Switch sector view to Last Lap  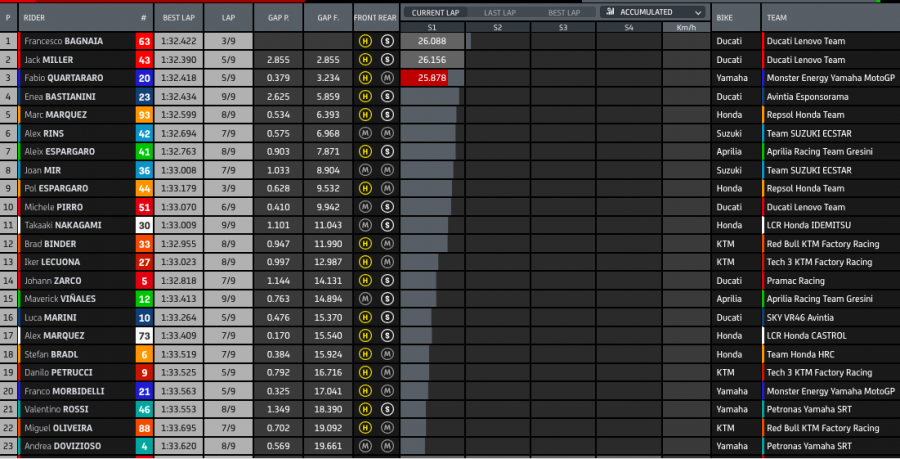tap(499, 12)
